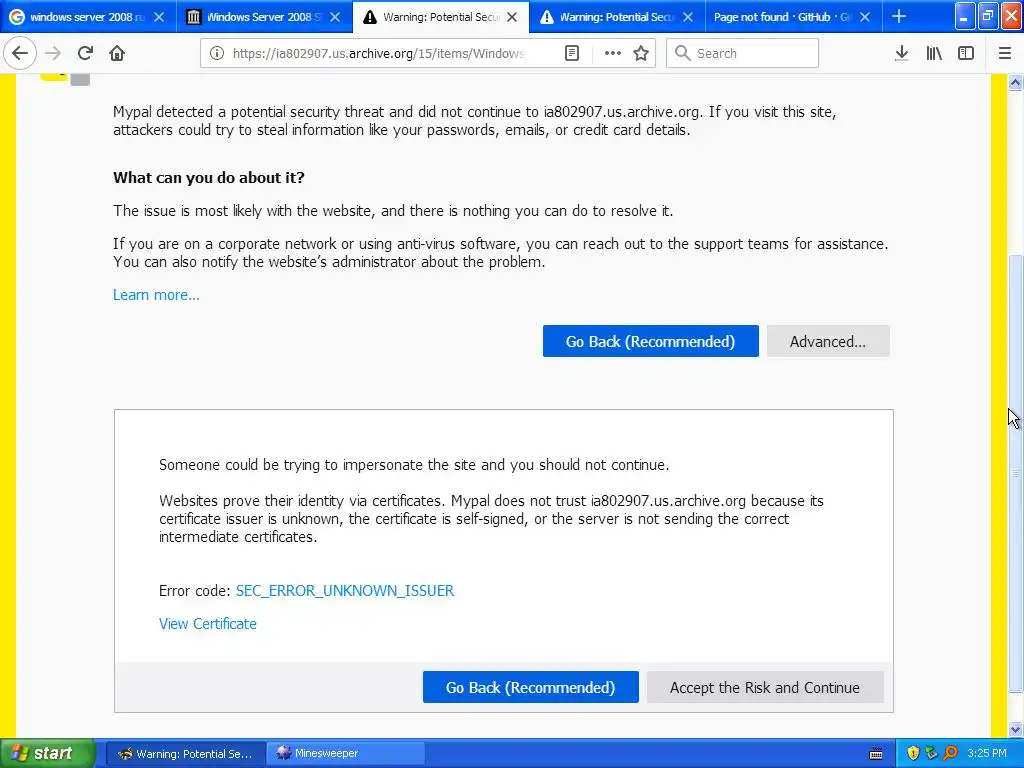
Task: Click the magnifier tray icon
Action: point(950,754)
